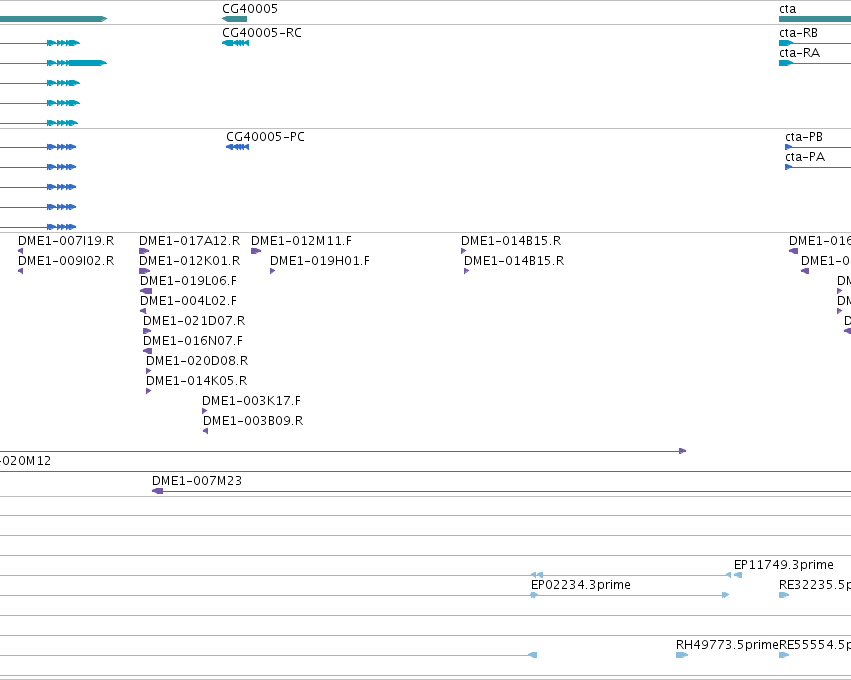Select the DME1-020D08.R label
Screen dimensions: 851x680
[197, 361]
